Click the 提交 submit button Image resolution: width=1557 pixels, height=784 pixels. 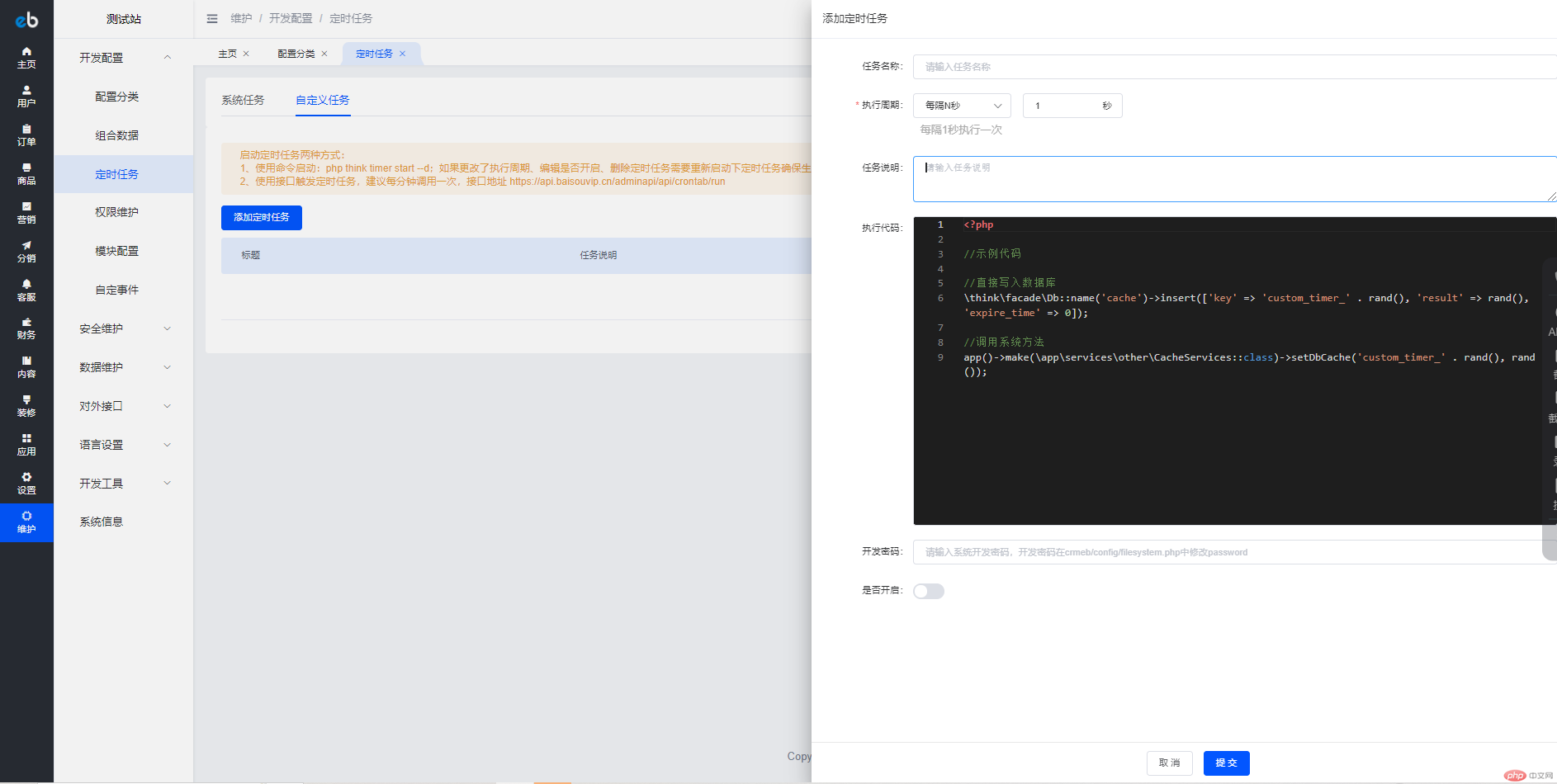pyautogui.click(x=1226, y=763)
